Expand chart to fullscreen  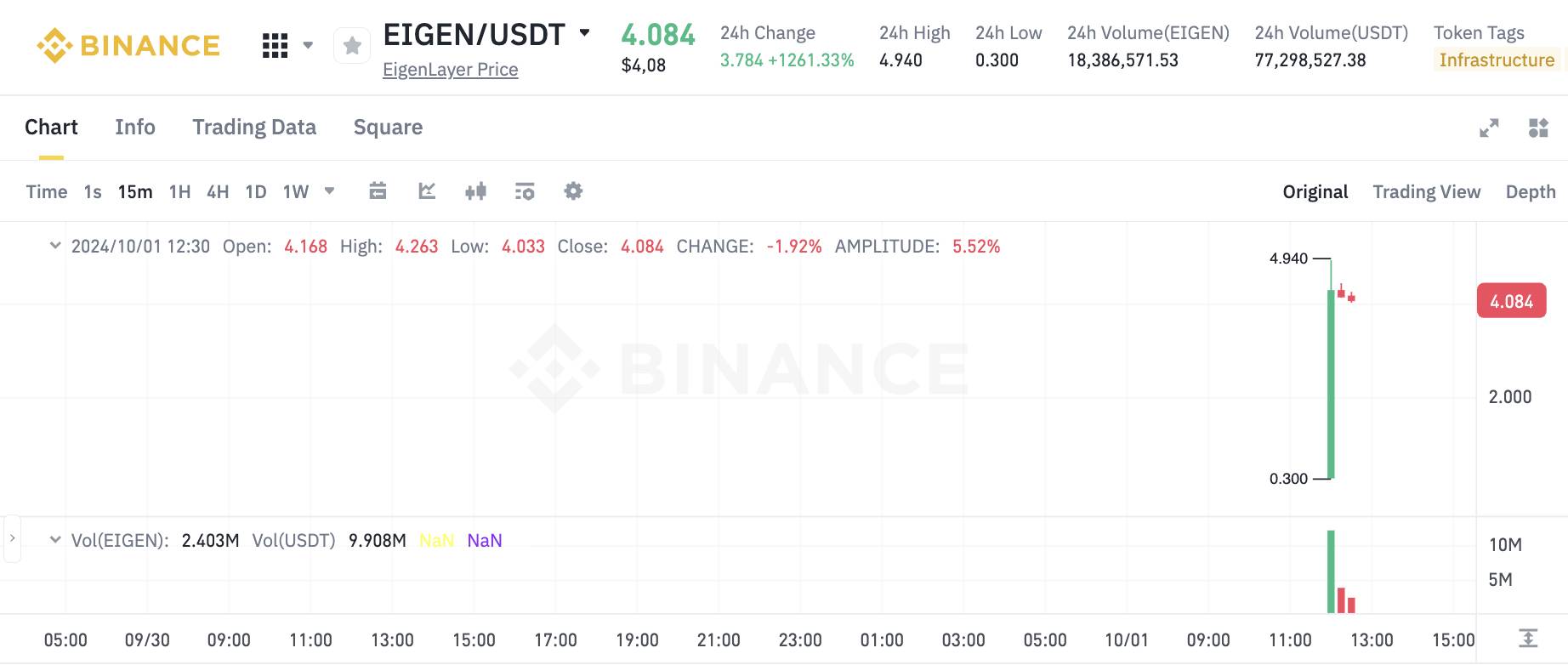coord(1489,128)
